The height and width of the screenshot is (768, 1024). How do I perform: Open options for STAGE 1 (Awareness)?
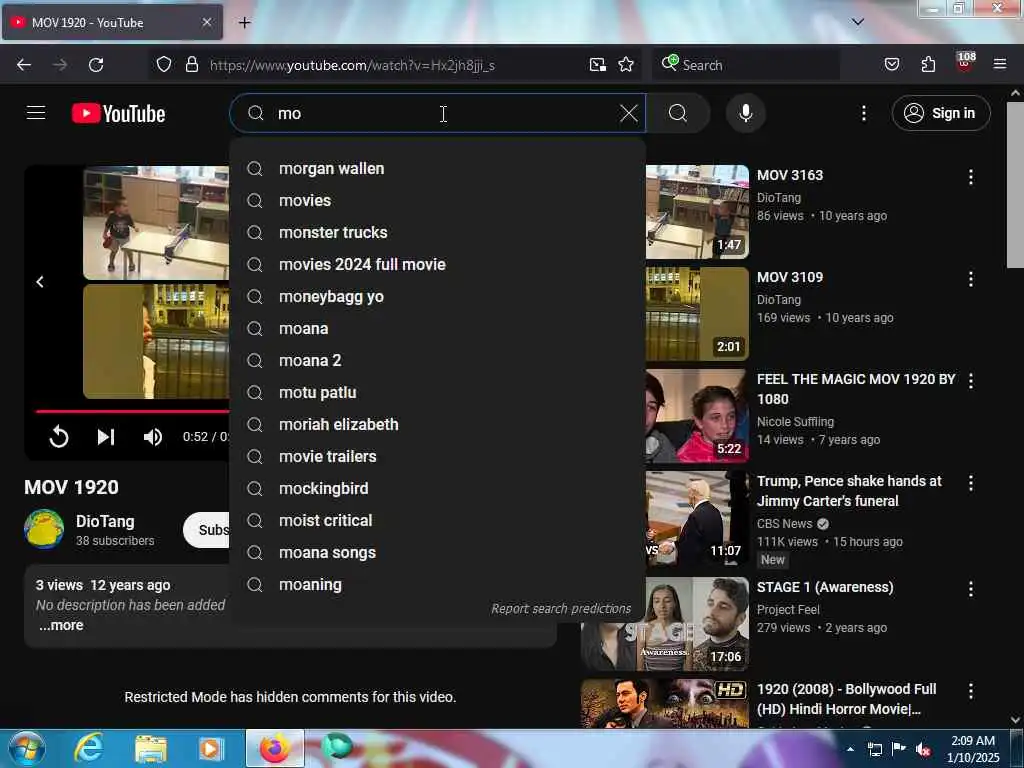(x=970, y=588)
